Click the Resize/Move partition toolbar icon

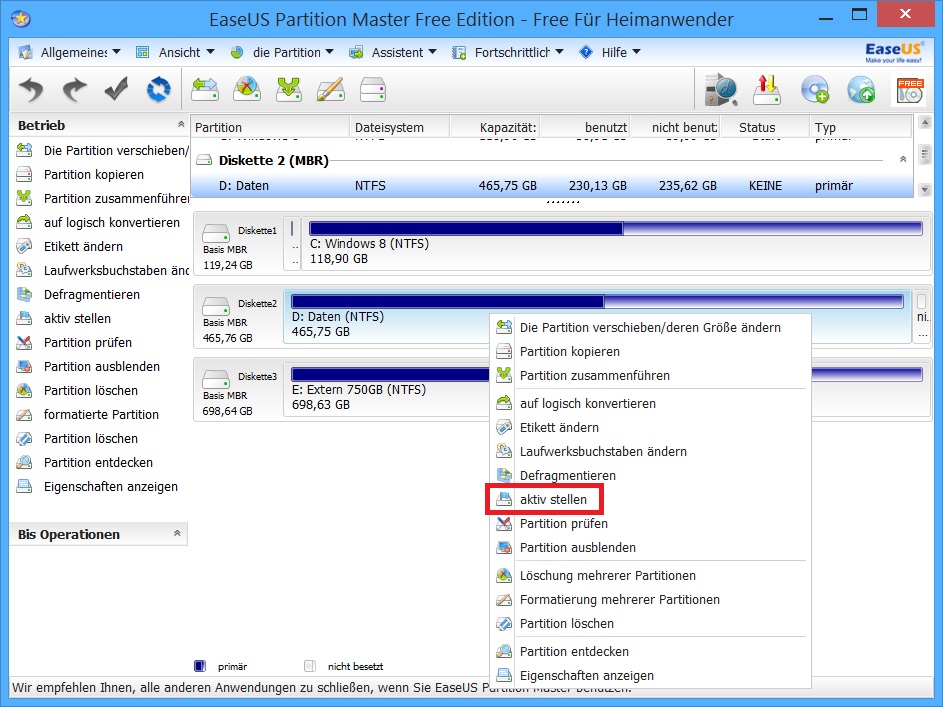(x=204, y=90)
